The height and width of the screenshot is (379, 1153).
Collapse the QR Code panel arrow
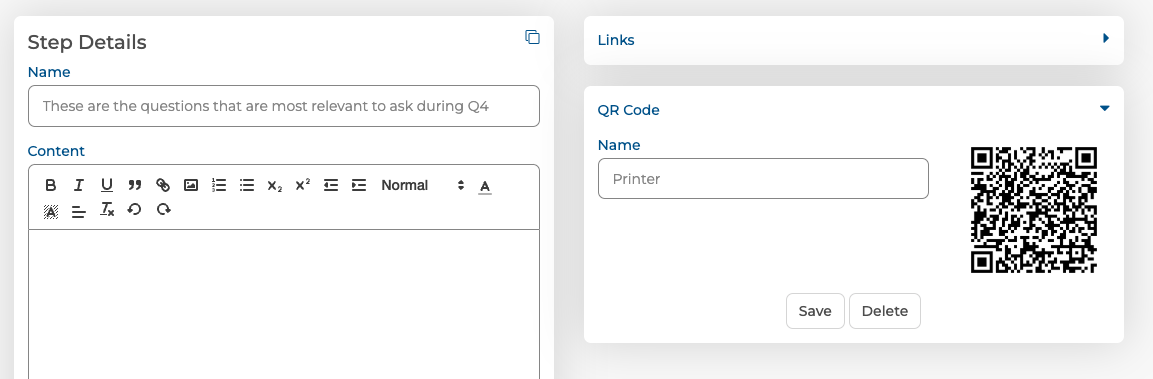click(x=1104, y=108)
